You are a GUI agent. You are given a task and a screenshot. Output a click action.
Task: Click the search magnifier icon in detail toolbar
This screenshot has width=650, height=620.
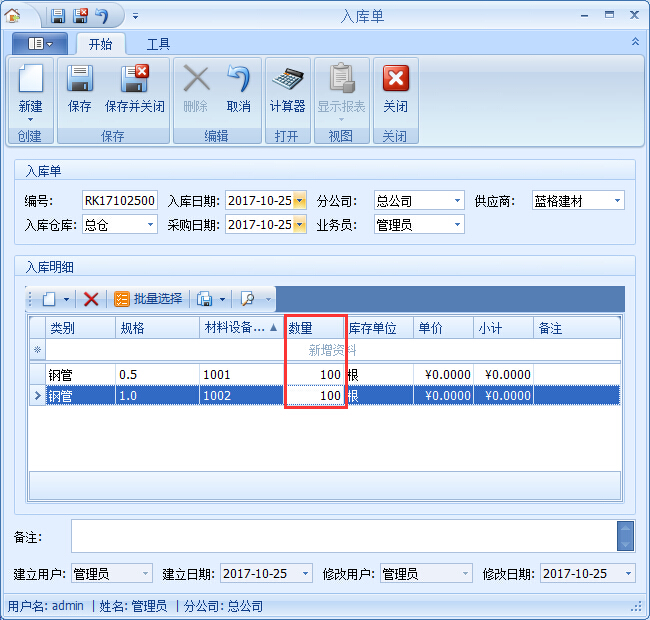(247, 299)
